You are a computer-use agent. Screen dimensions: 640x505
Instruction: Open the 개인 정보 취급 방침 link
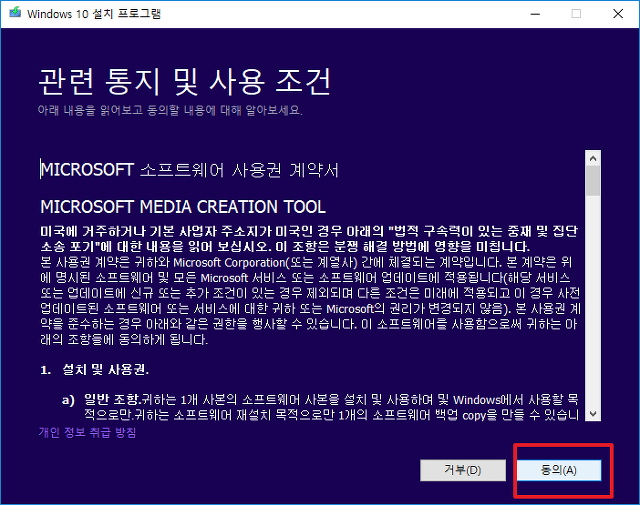pos(87,432)
